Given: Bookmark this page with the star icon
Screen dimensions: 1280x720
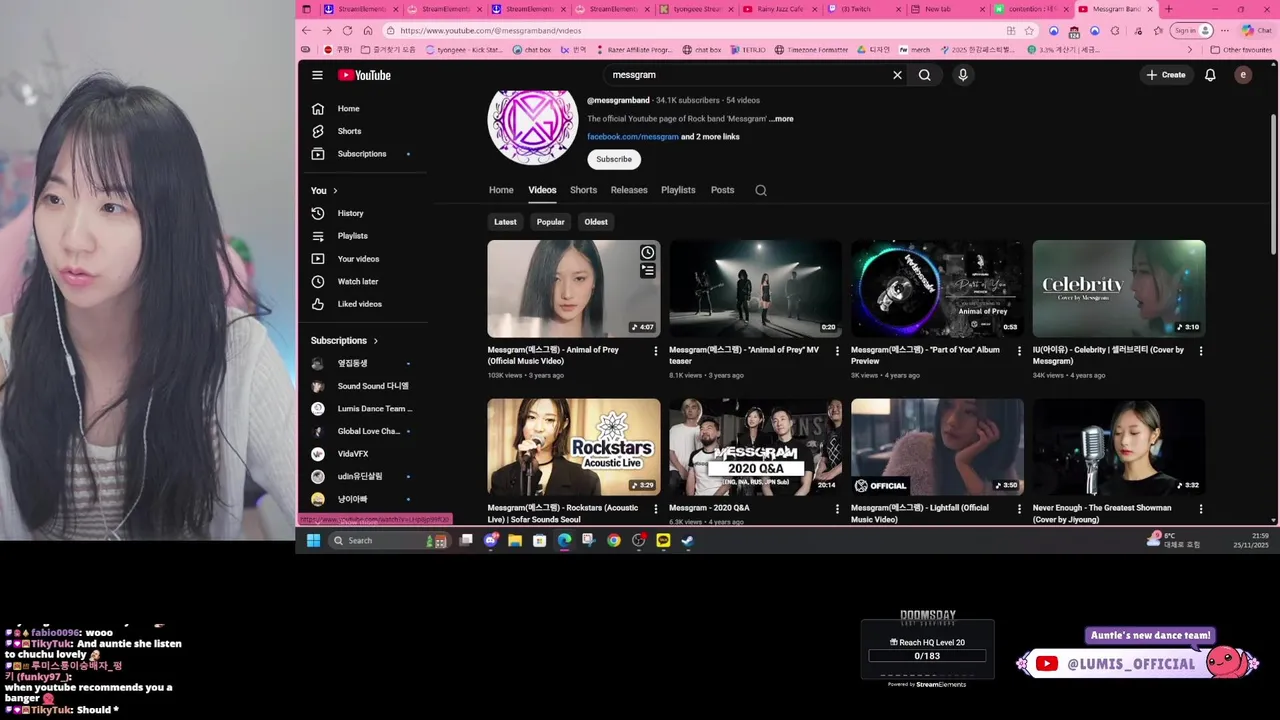Looking at the screenshot, I should point(1029,30).
